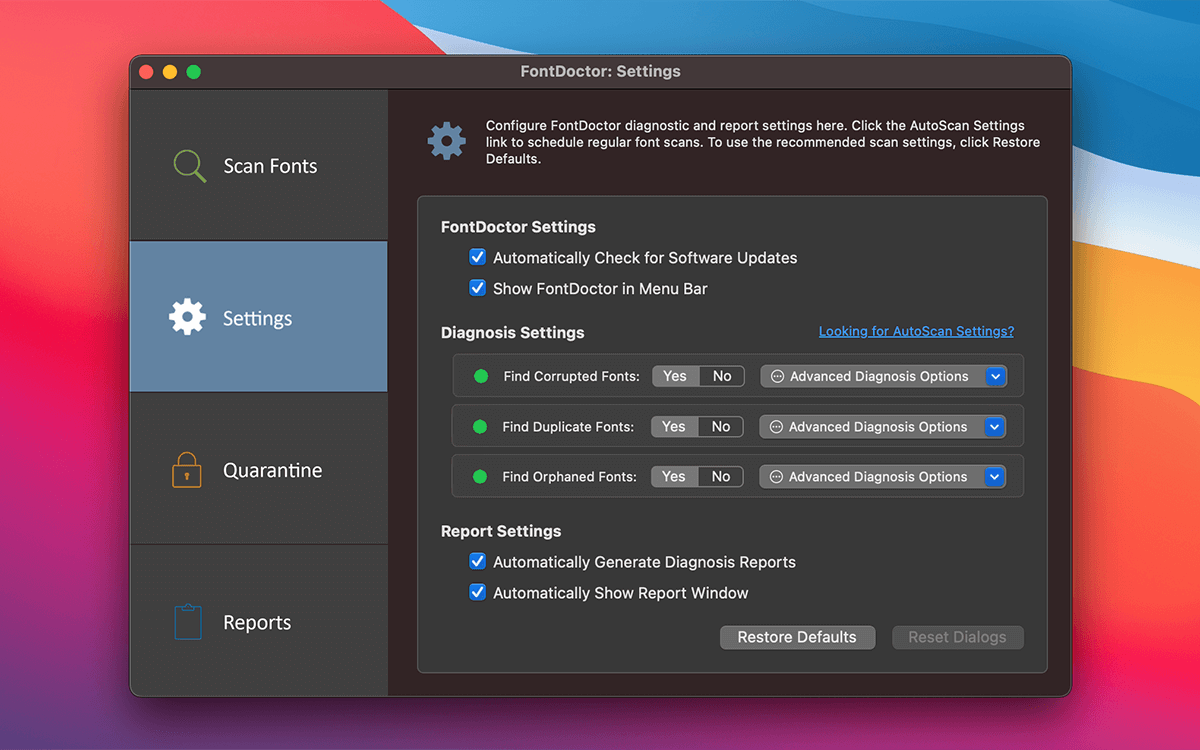
Task: Click the Find Duplicate Fonts label
Action: pyautogui.click(x=568, y=427)
